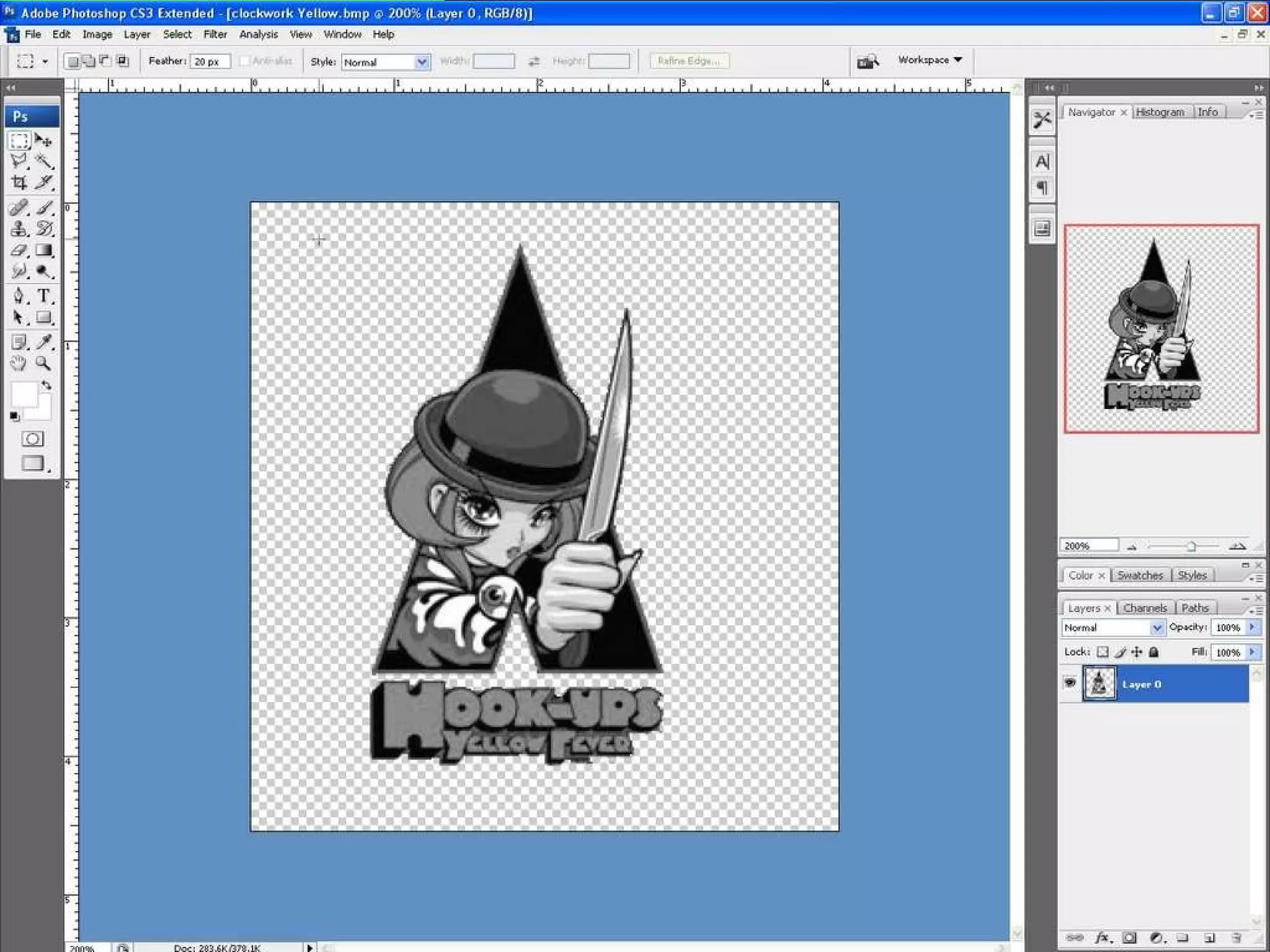Expand the Opacity slider arrow

tap(1252, 627)
